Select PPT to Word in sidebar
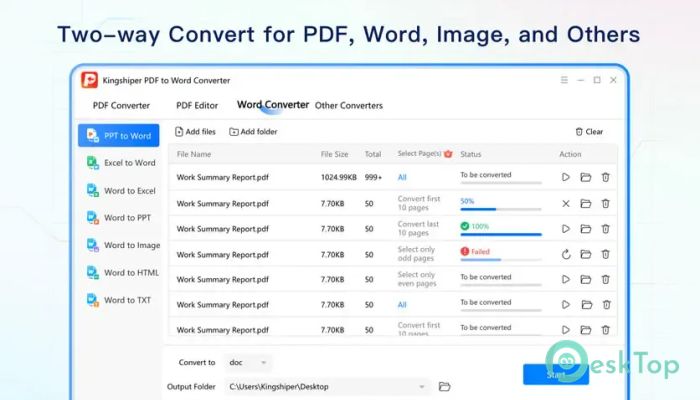This screenshot has height=400, width=700. (119, 136)
